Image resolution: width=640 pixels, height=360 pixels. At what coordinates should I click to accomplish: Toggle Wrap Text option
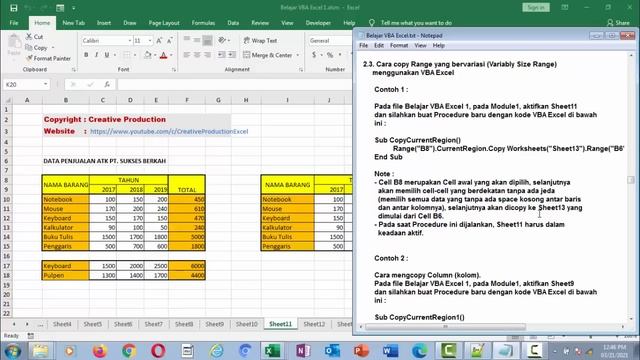coord(260,40)
